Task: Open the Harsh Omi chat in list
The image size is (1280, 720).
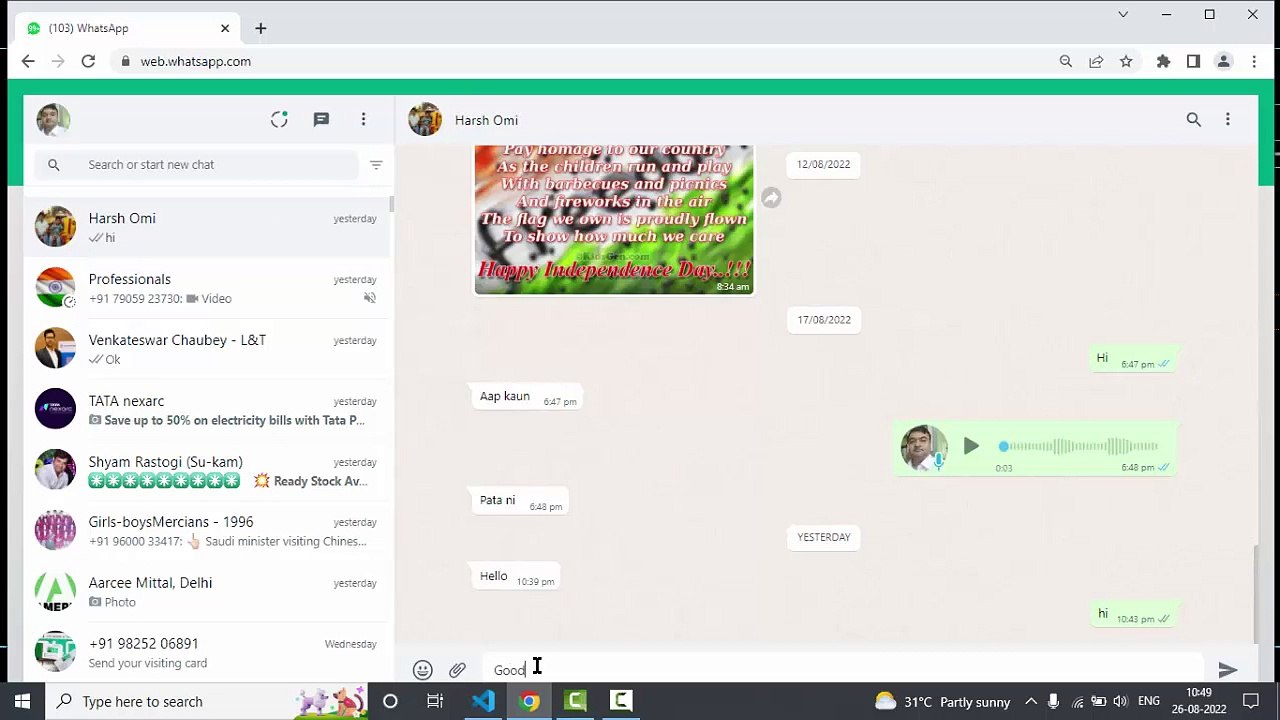Action: pos(207,227)
